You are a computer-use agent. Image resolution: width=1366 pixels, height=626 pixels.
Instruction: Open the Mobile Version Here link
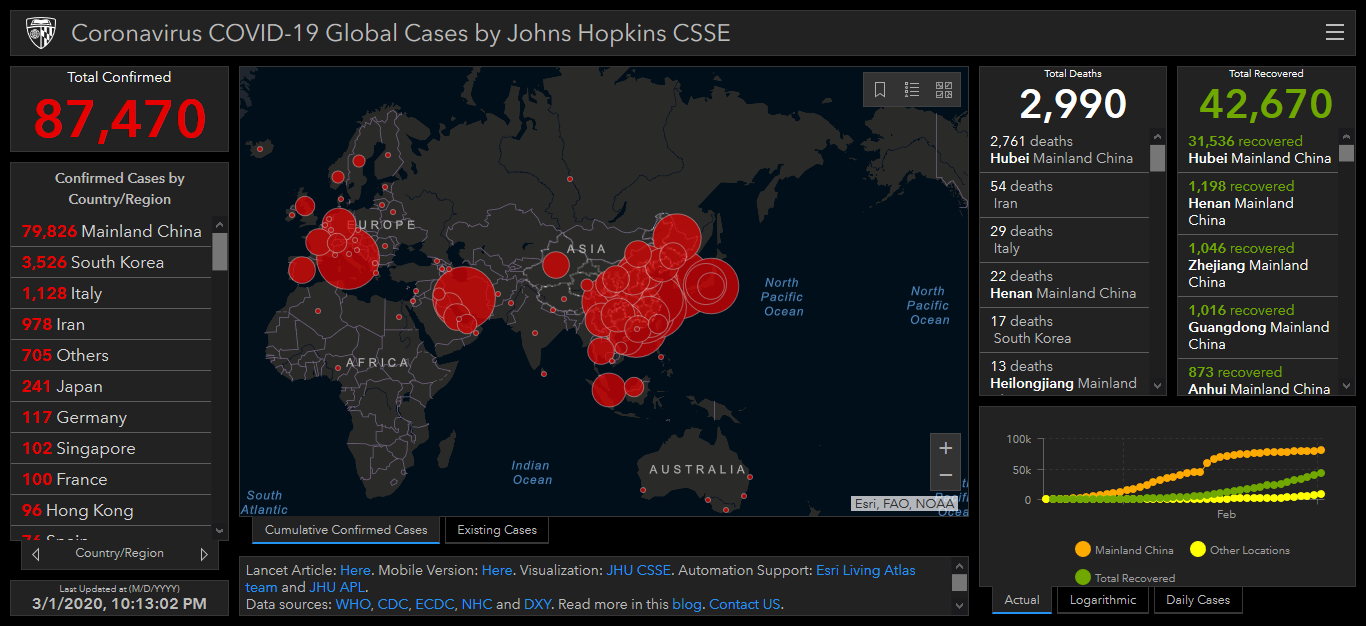point(497,570)
